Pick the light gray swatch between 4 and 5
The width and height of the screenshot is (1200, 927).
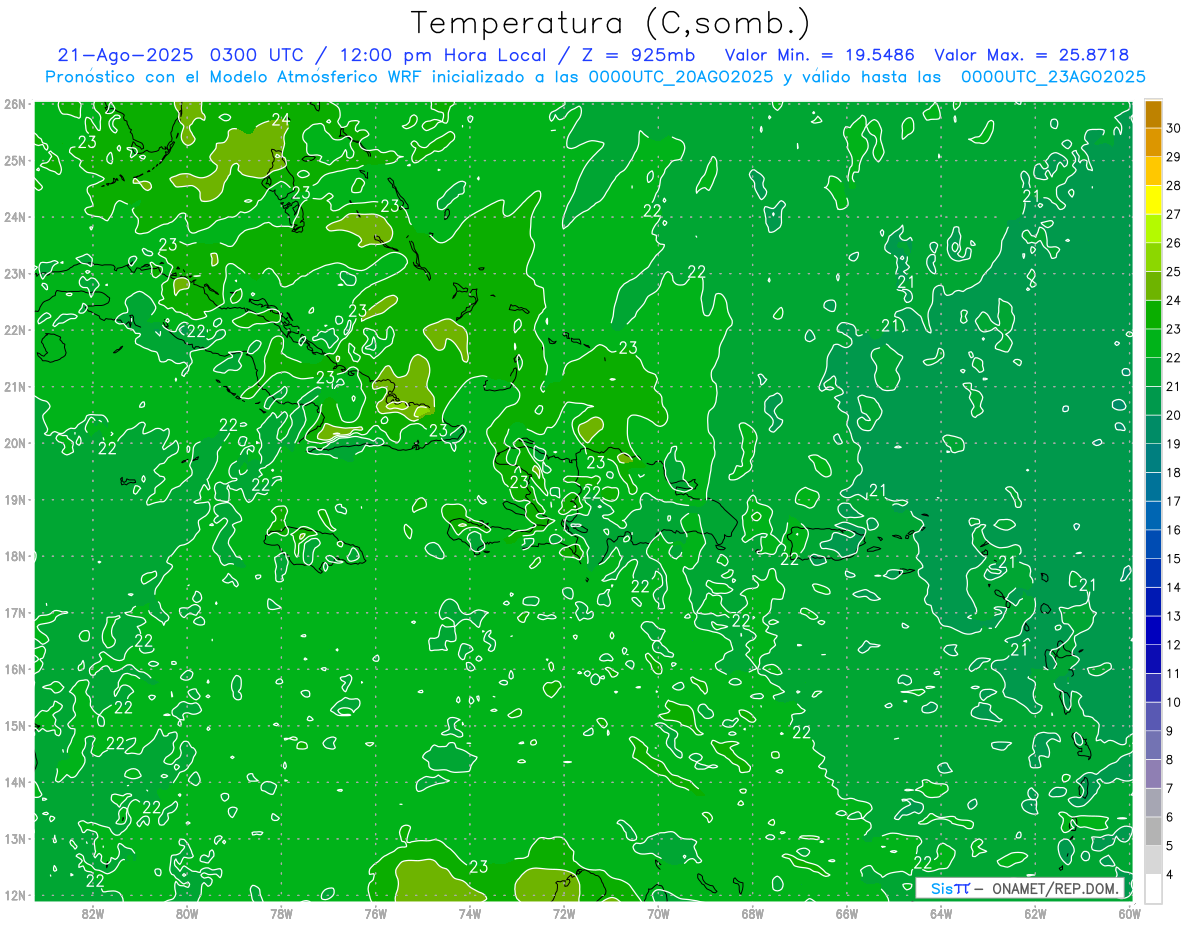(1153, 860)
